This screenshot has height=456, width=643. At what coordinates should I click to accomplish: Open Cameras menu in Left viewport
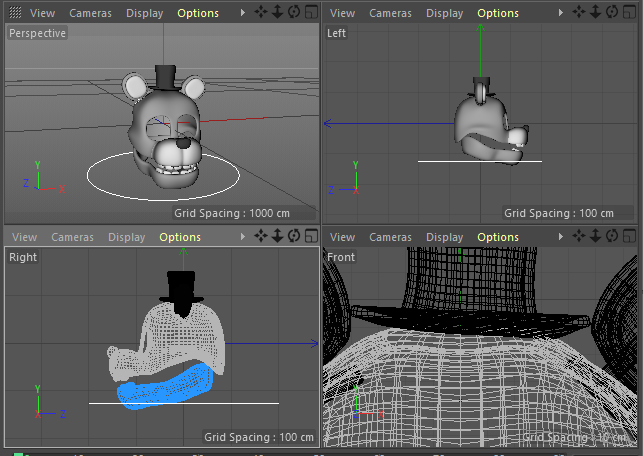[390, 13]
